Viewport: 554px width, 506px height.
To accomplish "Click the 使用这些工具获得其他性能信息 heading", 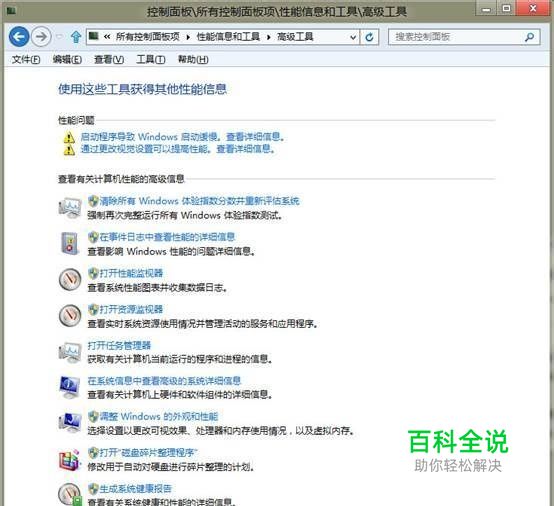I will click(142, 89).
